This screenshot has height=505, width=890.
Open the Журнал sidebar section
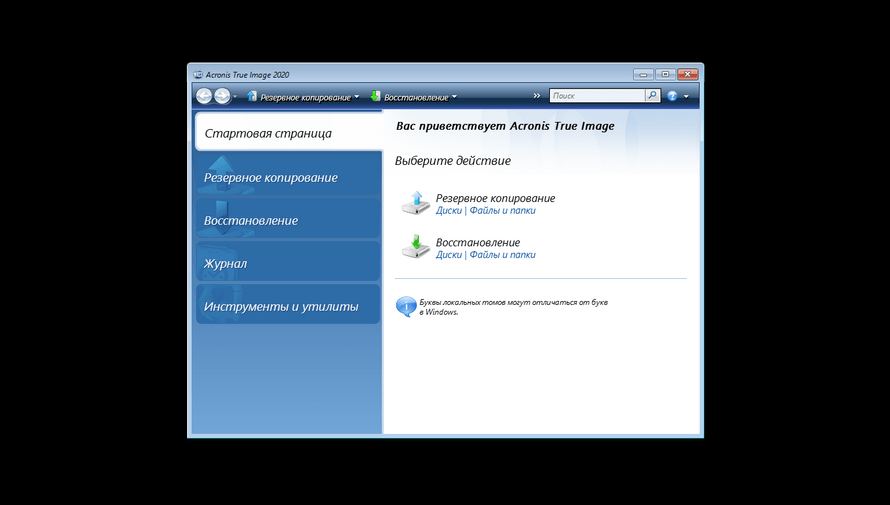coord(286,264)
